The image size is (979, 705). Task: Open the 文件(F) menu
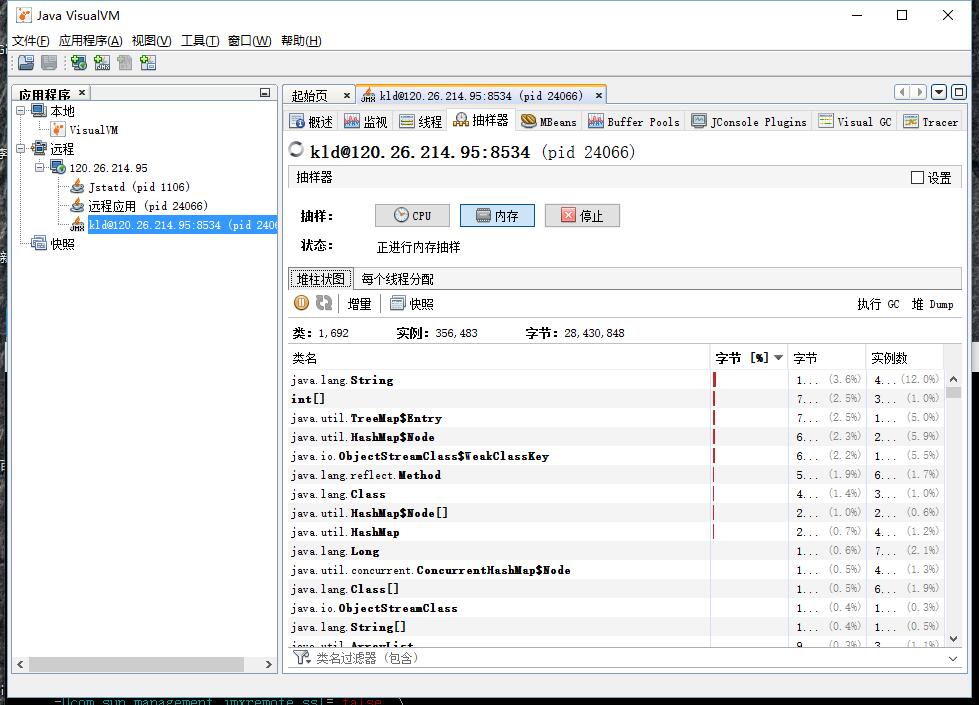pos(31,41)
